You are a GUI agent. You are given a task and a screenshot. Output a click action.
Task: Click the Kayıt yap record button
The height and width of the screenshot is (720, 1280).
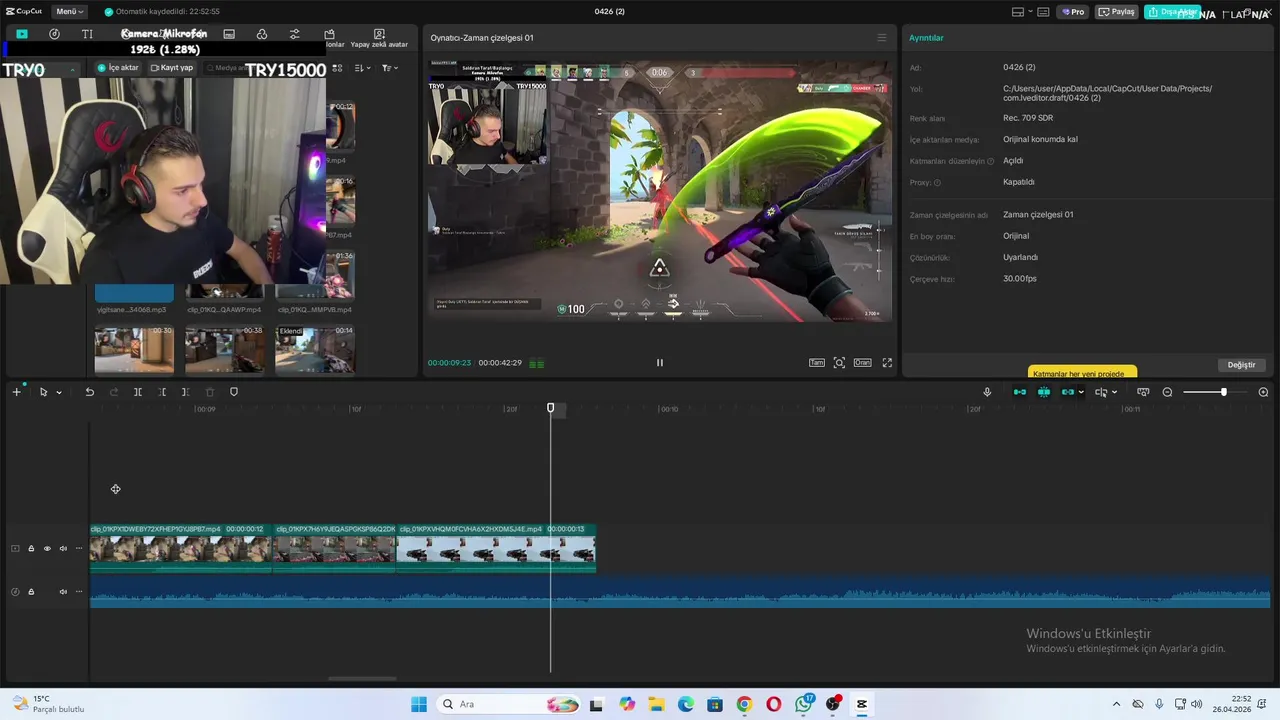pos(171,68)
